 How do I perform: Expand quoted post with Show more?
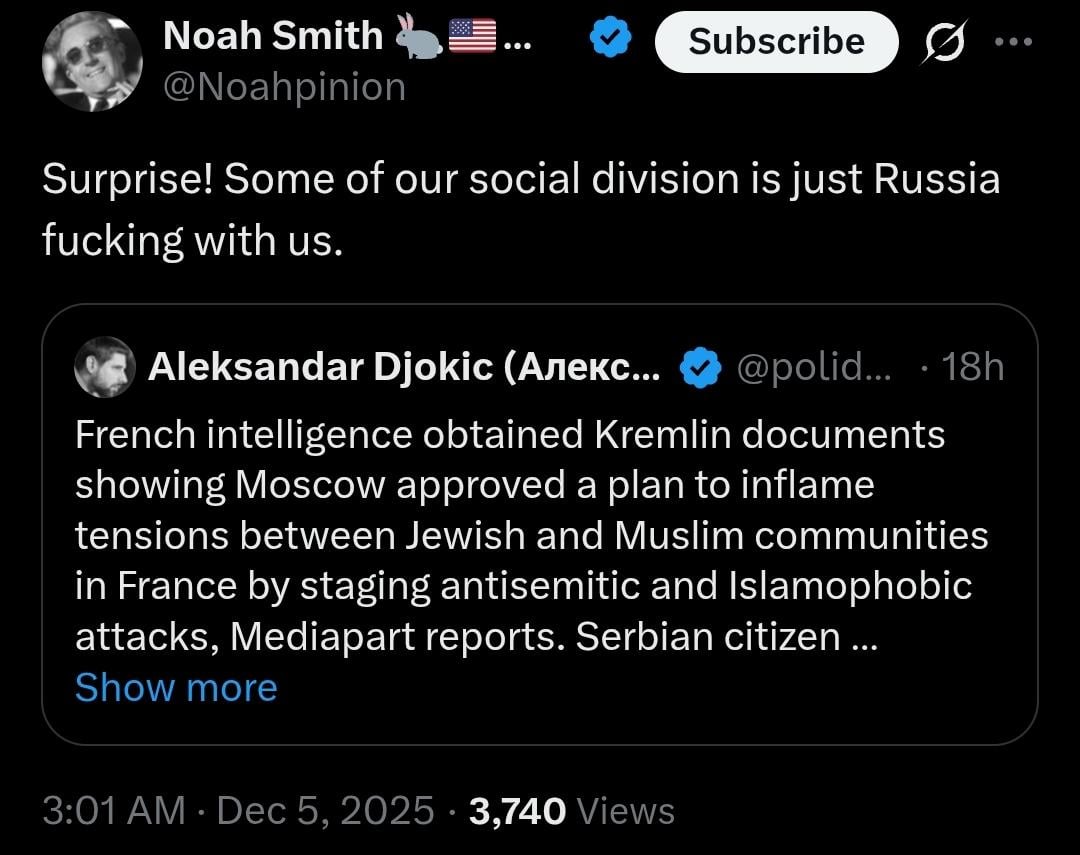176,688
